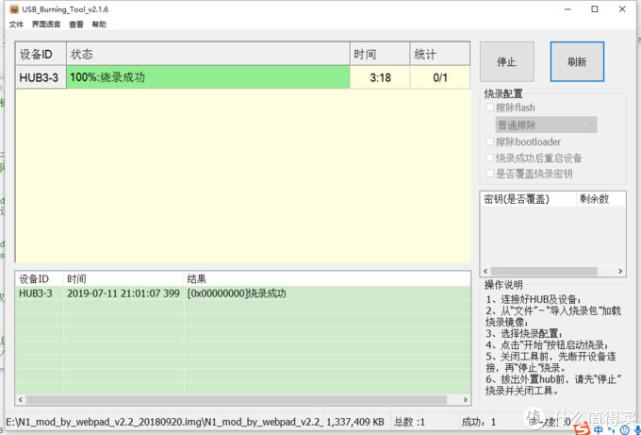
Task: Click the 停止 stop button
Action: pos(507,62)
